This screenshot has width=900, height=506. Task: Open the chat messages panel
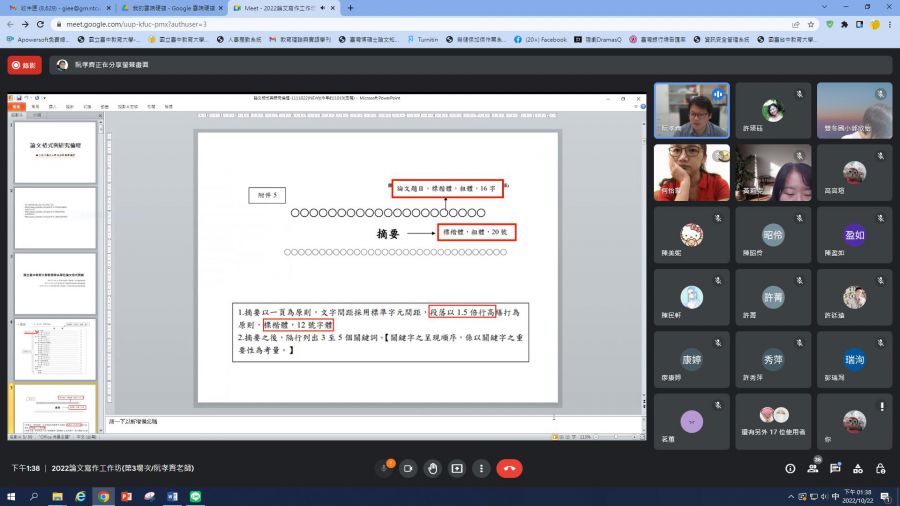(x=835, y=468)
